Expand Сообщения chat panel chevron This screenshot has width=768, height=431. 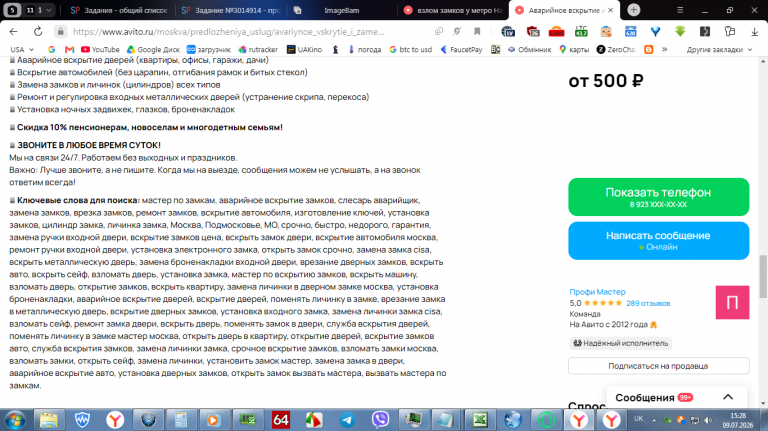coord(728,397)
